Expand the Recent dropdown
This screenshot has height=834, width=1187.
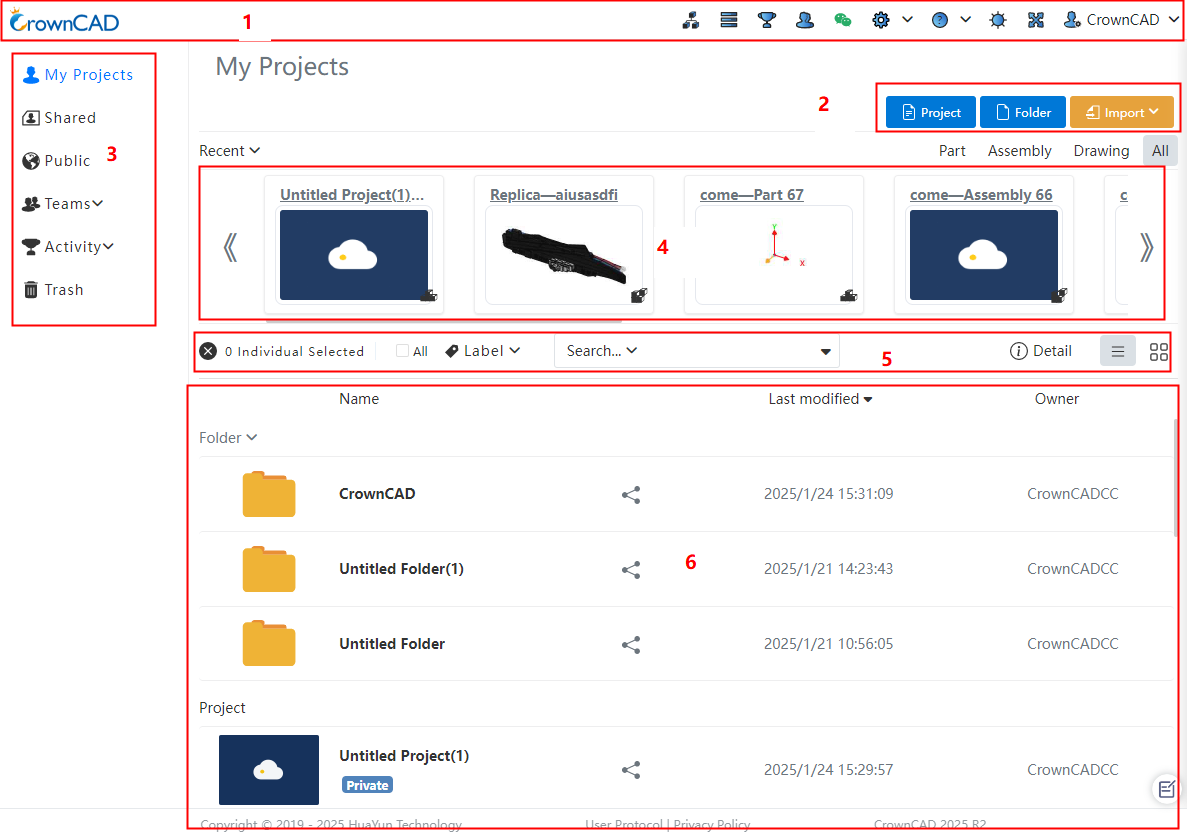[x=229, y=151]
